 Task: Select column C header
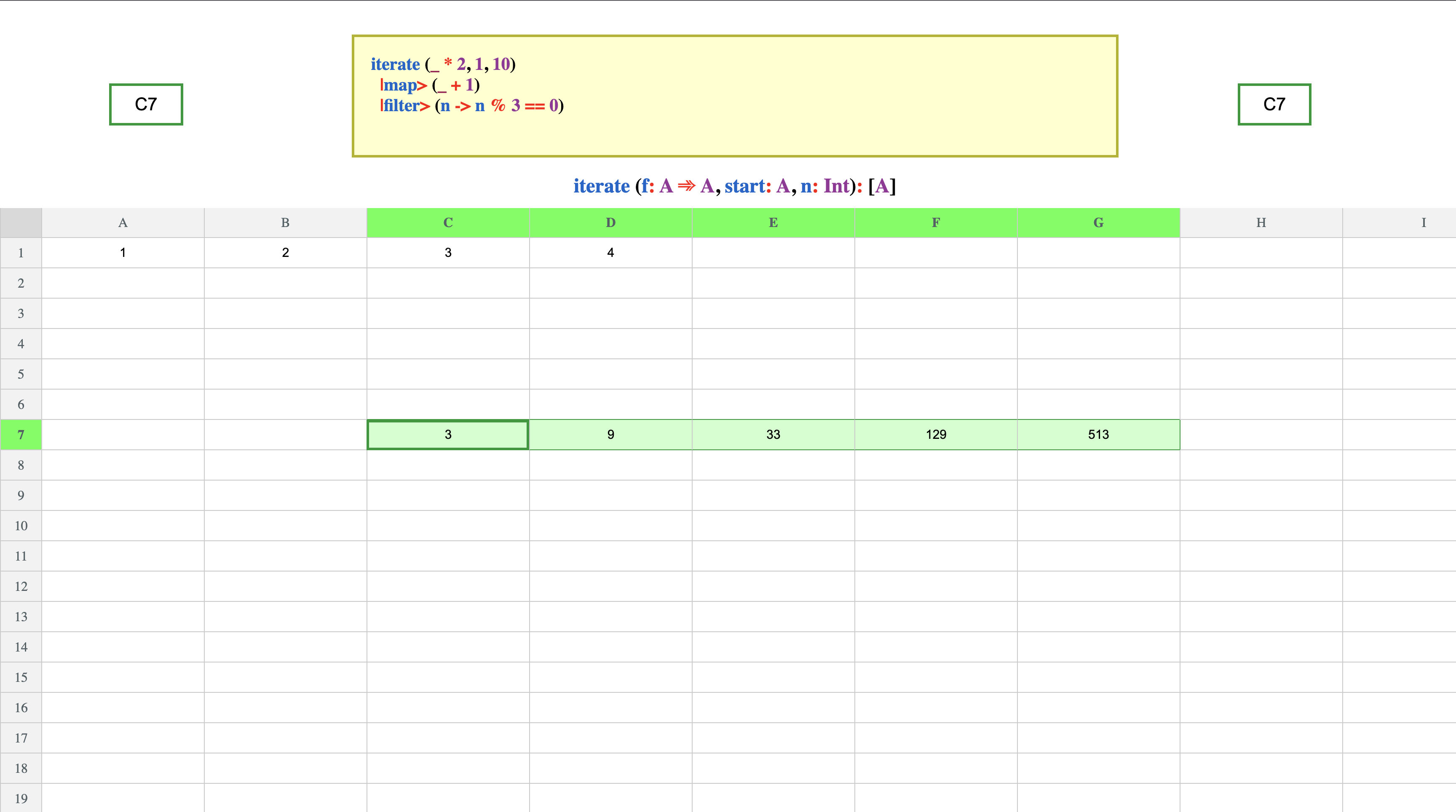click(x=448, y=223)
